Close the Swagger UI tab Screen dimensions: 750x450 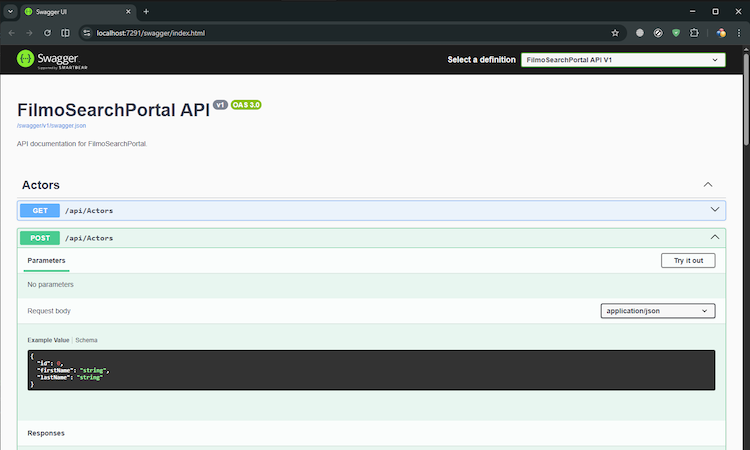tap(128, 11)
